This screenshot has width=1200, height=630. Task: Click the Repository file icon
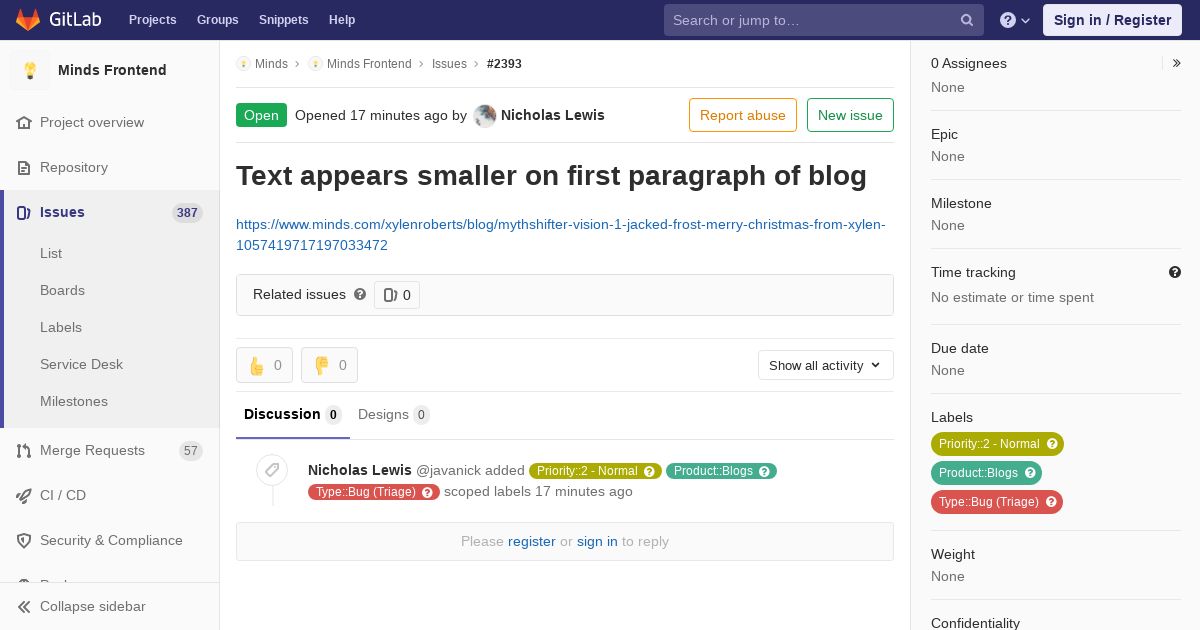point(24,168)
